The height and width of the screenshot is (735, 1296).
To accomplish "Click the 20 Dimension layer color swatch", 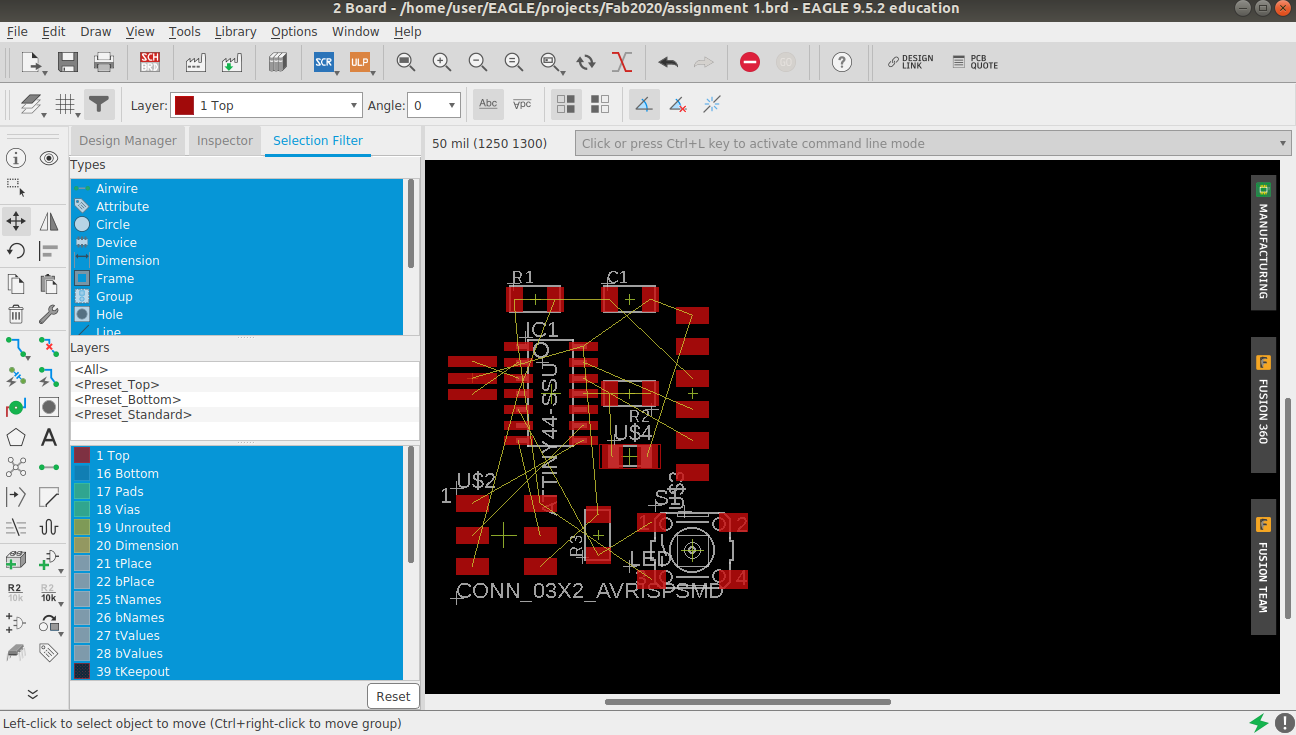I will pyautogui.click(x=82, y=545).
